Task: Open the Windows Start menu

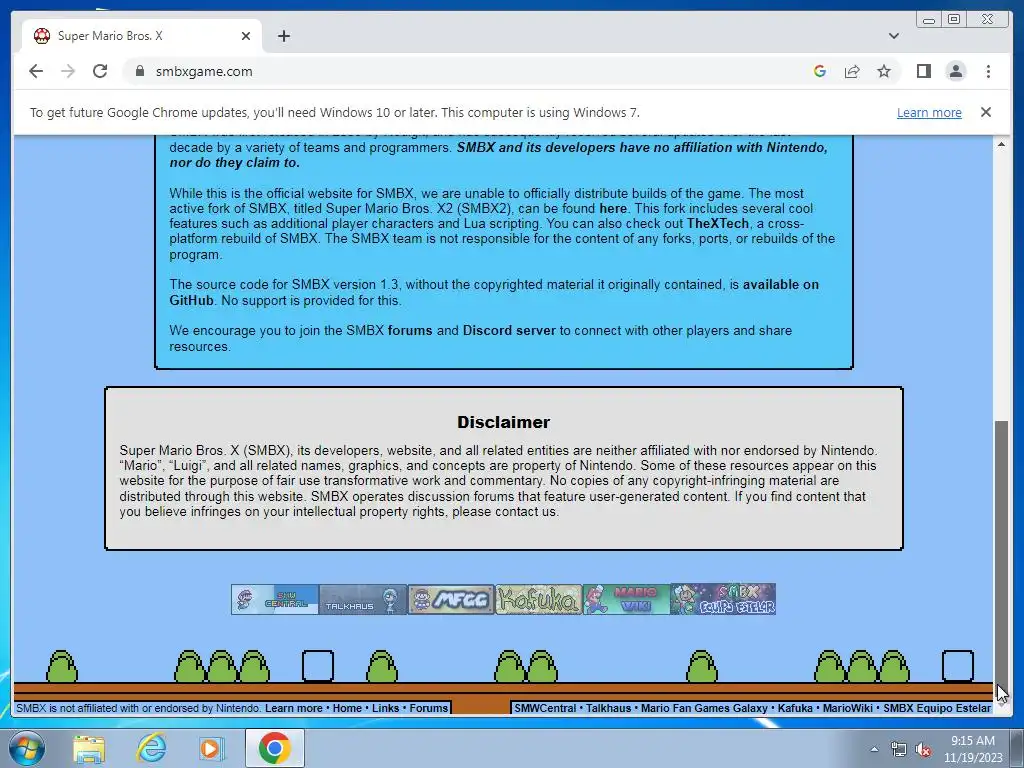Action: pyautogui.click(x=26, y=748)
